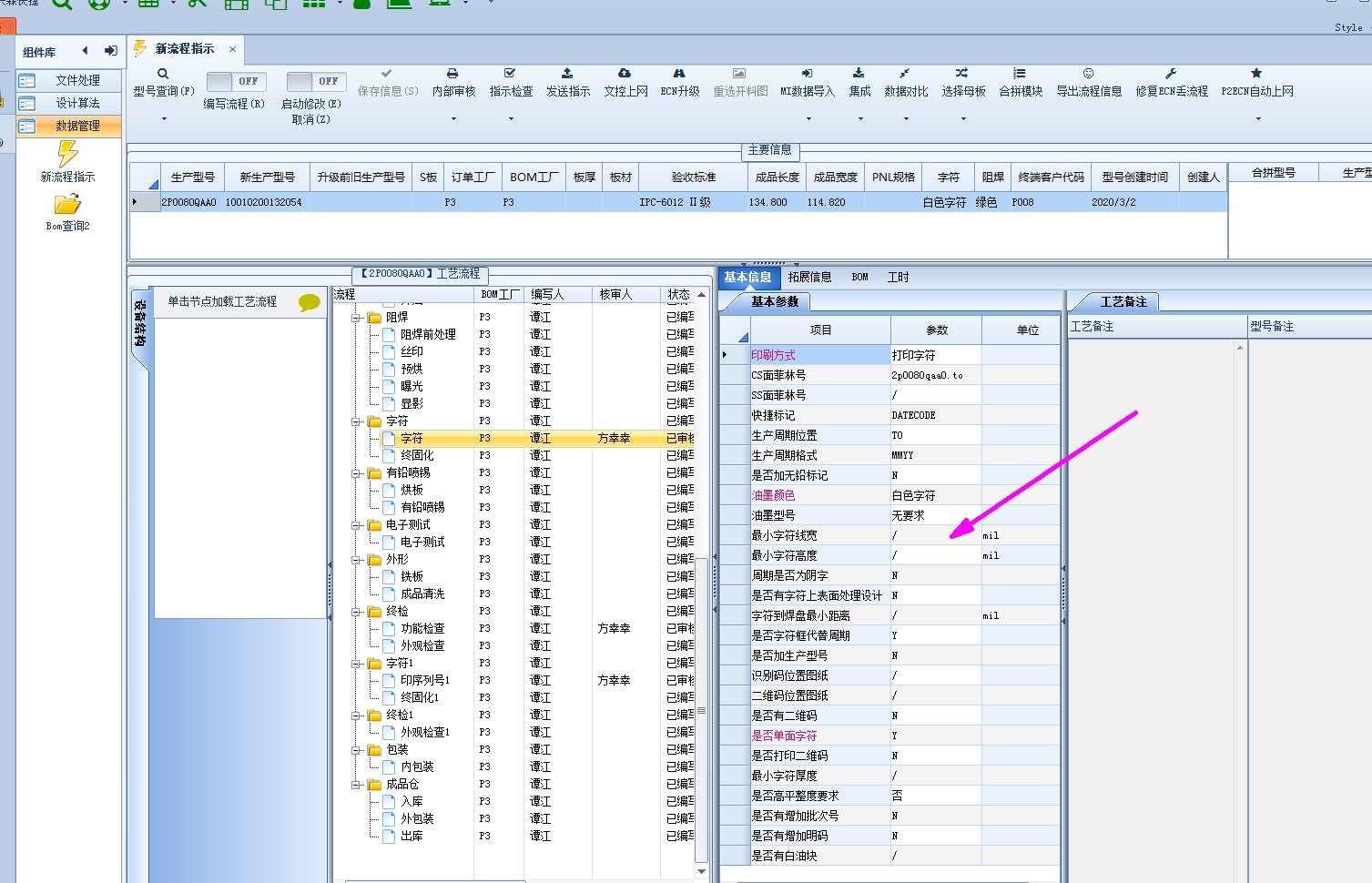The image size is (1372, 883).
Task: Open dropdown arrow under 型号查询(F)
Action: [x=164, y=119]
